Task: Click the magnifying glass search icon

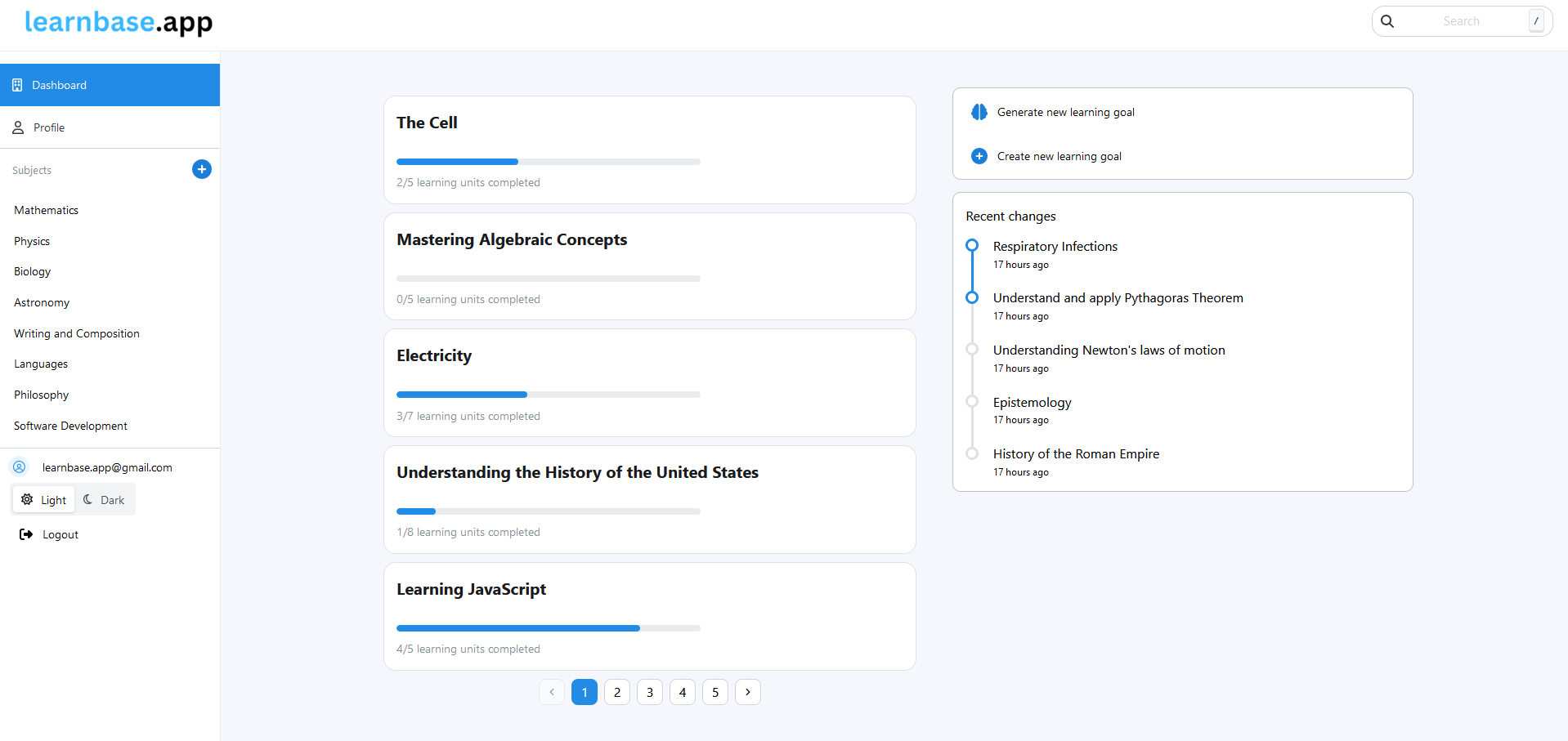Action: coord(1387,21)
